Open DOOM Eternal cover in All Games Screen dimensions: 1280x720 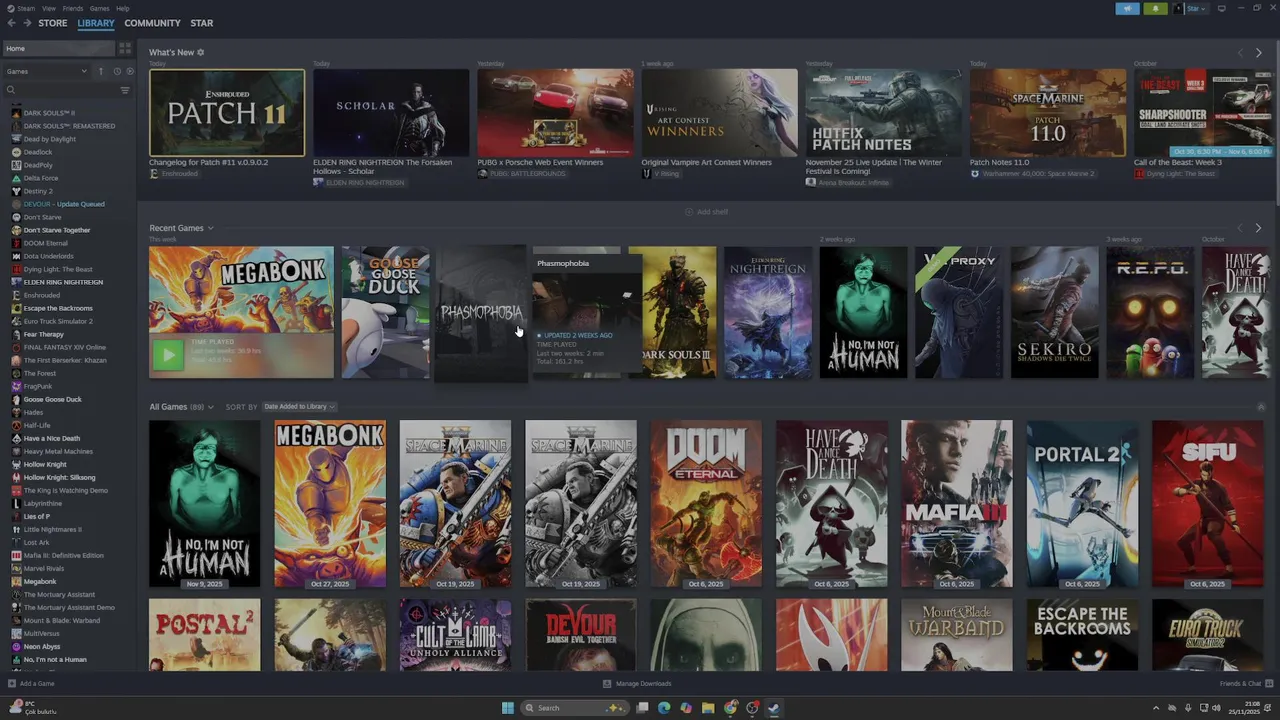coord(706,504)
